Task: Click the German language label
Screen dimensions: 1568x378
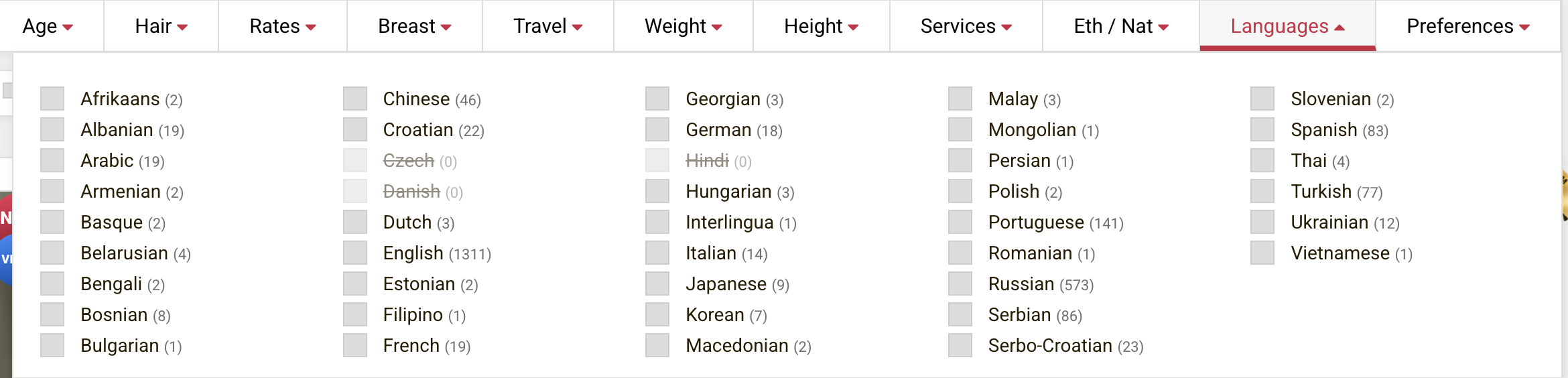Action: (x=718, y=129)
